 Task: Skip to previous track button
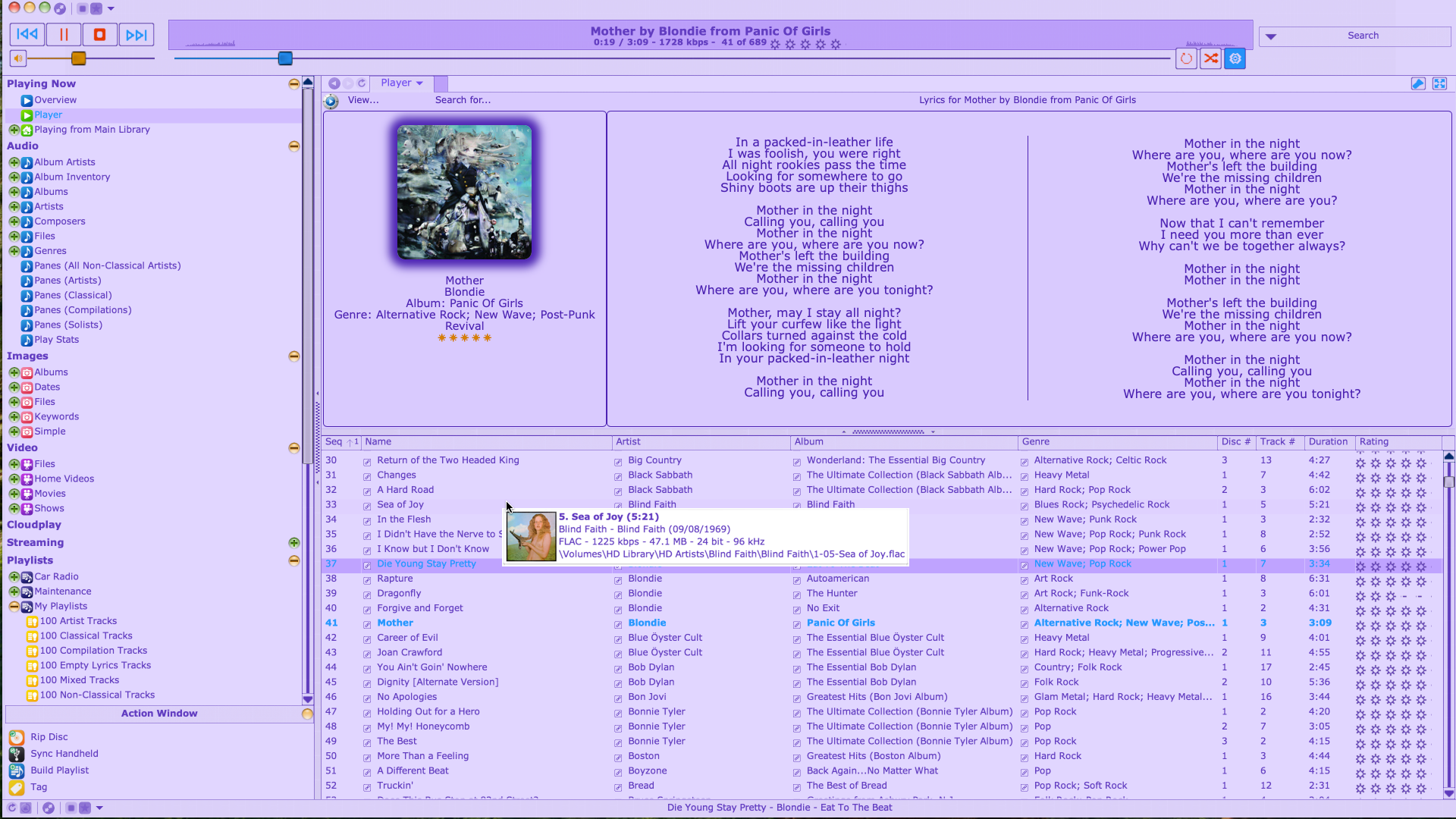coord(27,34)
